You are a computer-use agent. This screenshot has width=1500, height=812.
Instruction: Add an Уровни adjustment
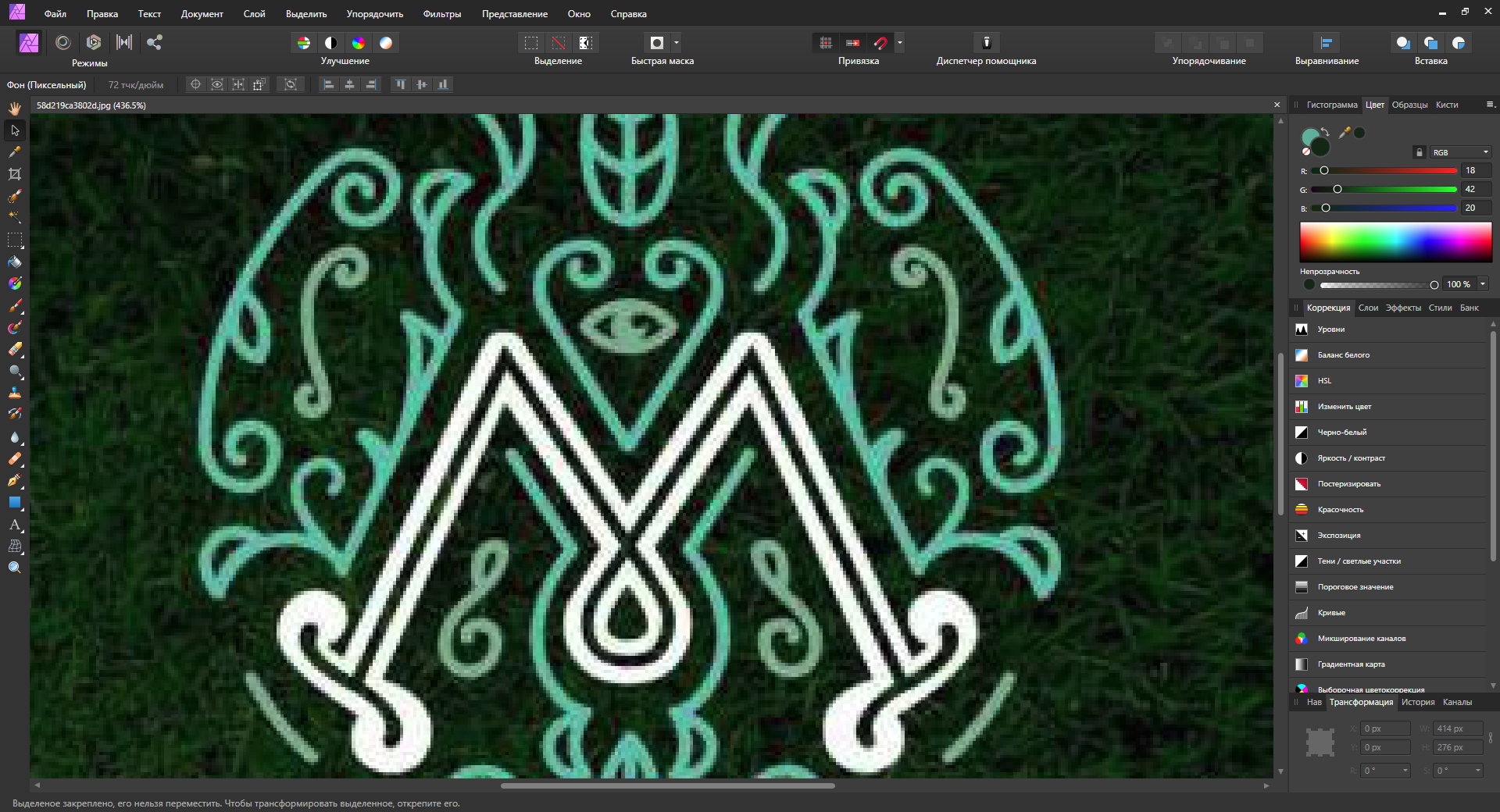[x=1389, y=329]
